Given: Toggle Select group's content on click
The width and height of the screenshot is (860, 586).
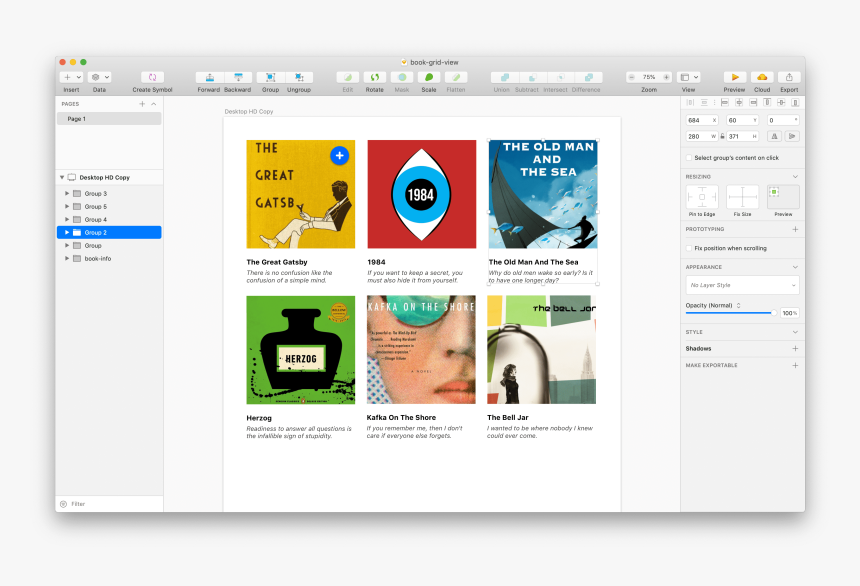Looking at the screenshot, I should click(x=689, y=157).
